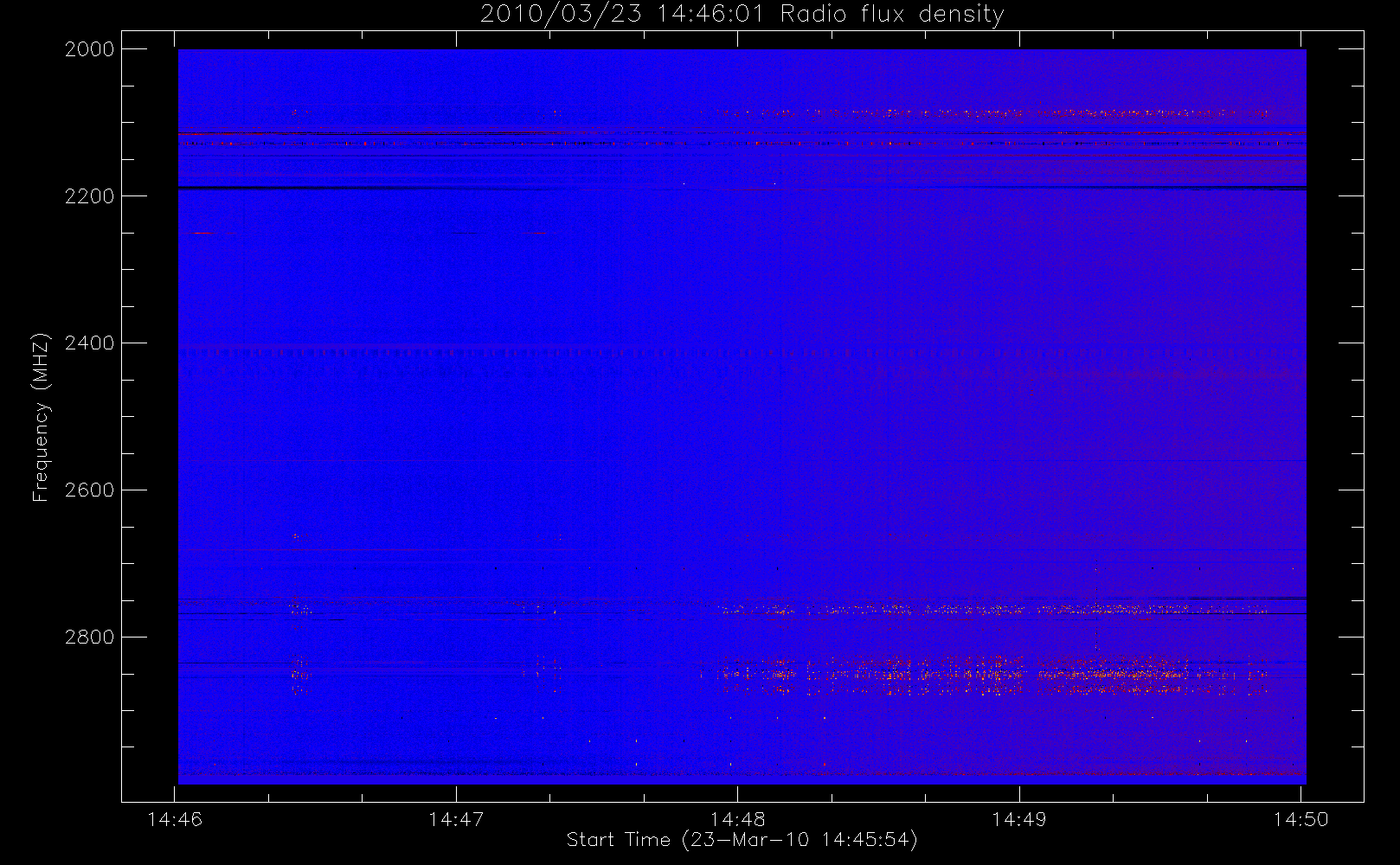Click the x-axis label 'Start Time (23-Mar-10 14:45:54)'
The image size is (1400, 865).
pyautogui.click(x=742, y=840)
